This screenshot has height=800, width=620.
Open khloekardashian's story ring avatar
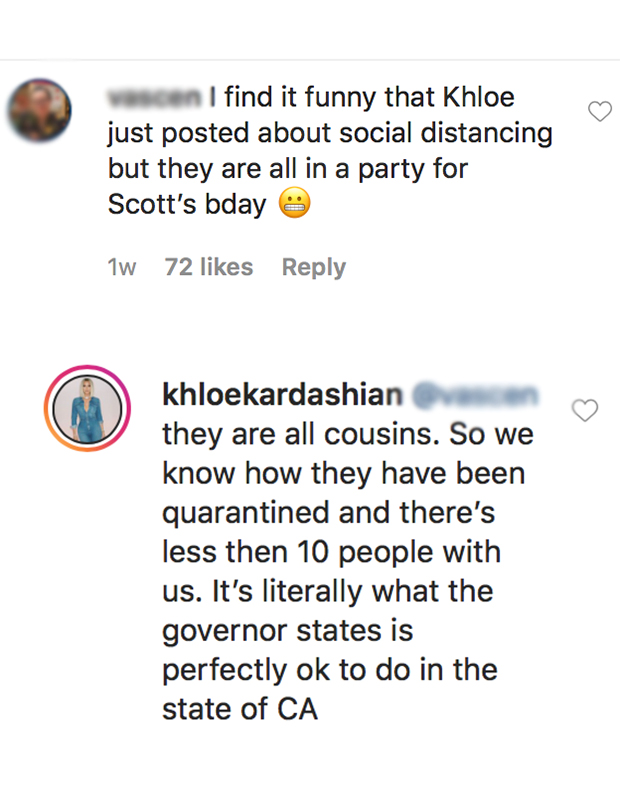click(87, 409)
